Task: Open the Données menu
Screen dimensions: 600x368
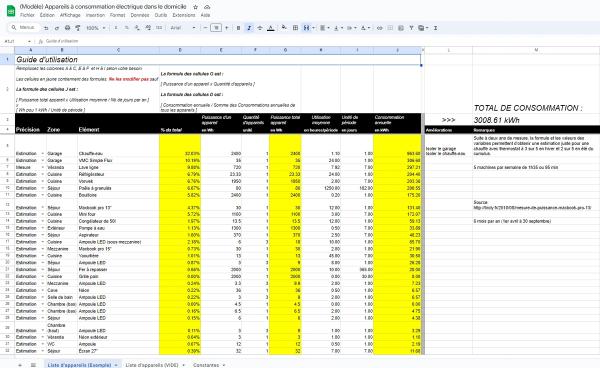Action: 140,15
